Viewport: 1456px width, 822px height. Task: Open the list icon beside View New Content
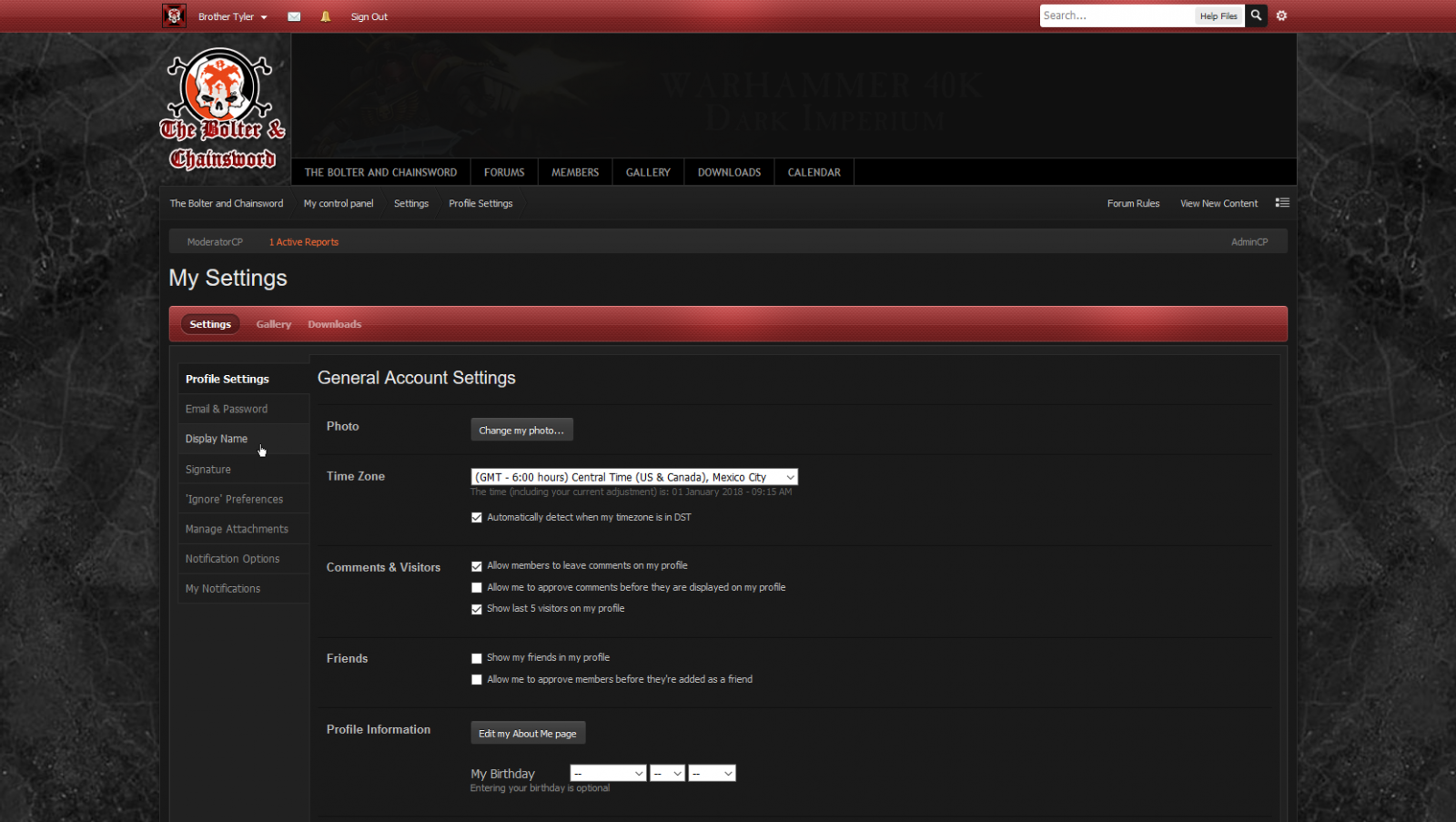1282,203
